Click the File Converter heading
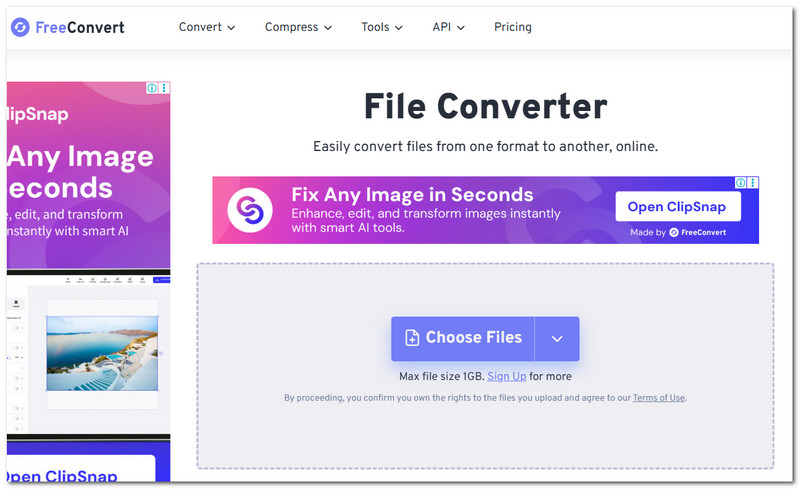Viewport: 800px width, 489px height. click(486, 107)
